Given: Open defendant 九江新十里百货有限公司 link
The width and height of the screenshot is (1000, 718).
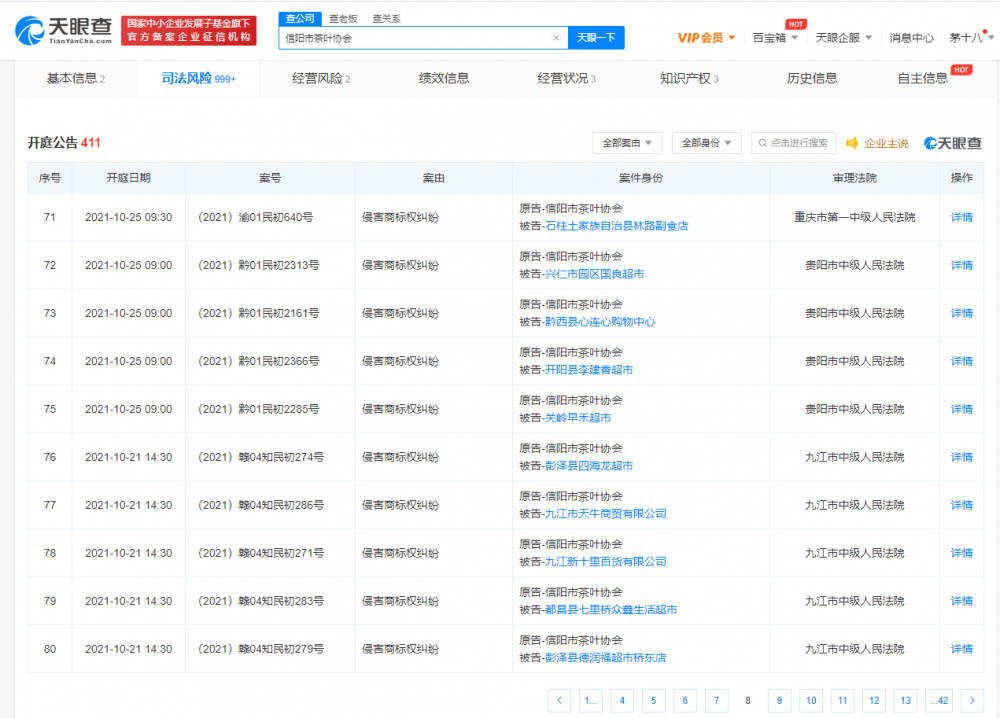Looking at the screenshot, I should (606, 562).
